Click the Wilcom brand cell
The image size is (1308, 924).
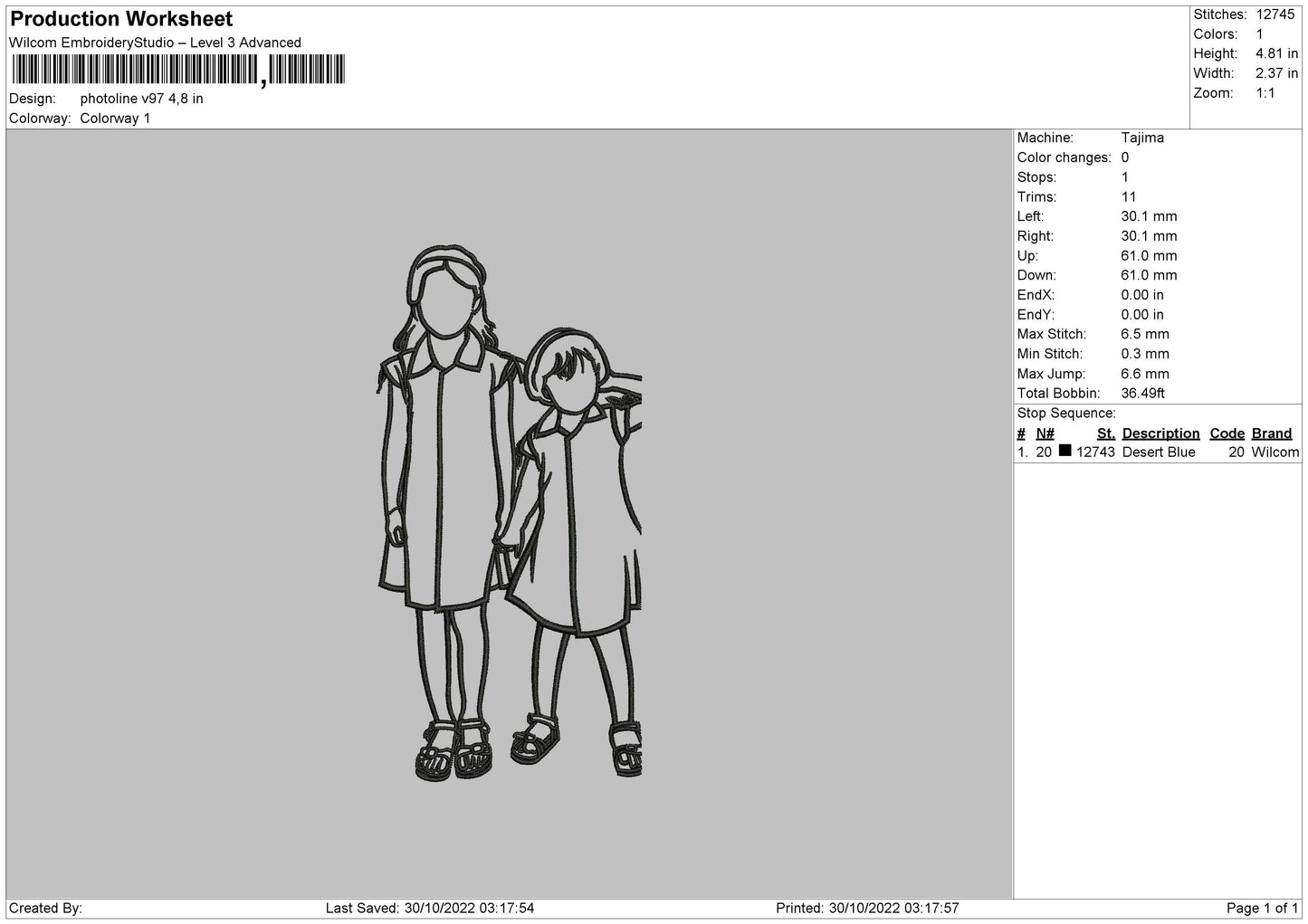tap(1275, 452)
